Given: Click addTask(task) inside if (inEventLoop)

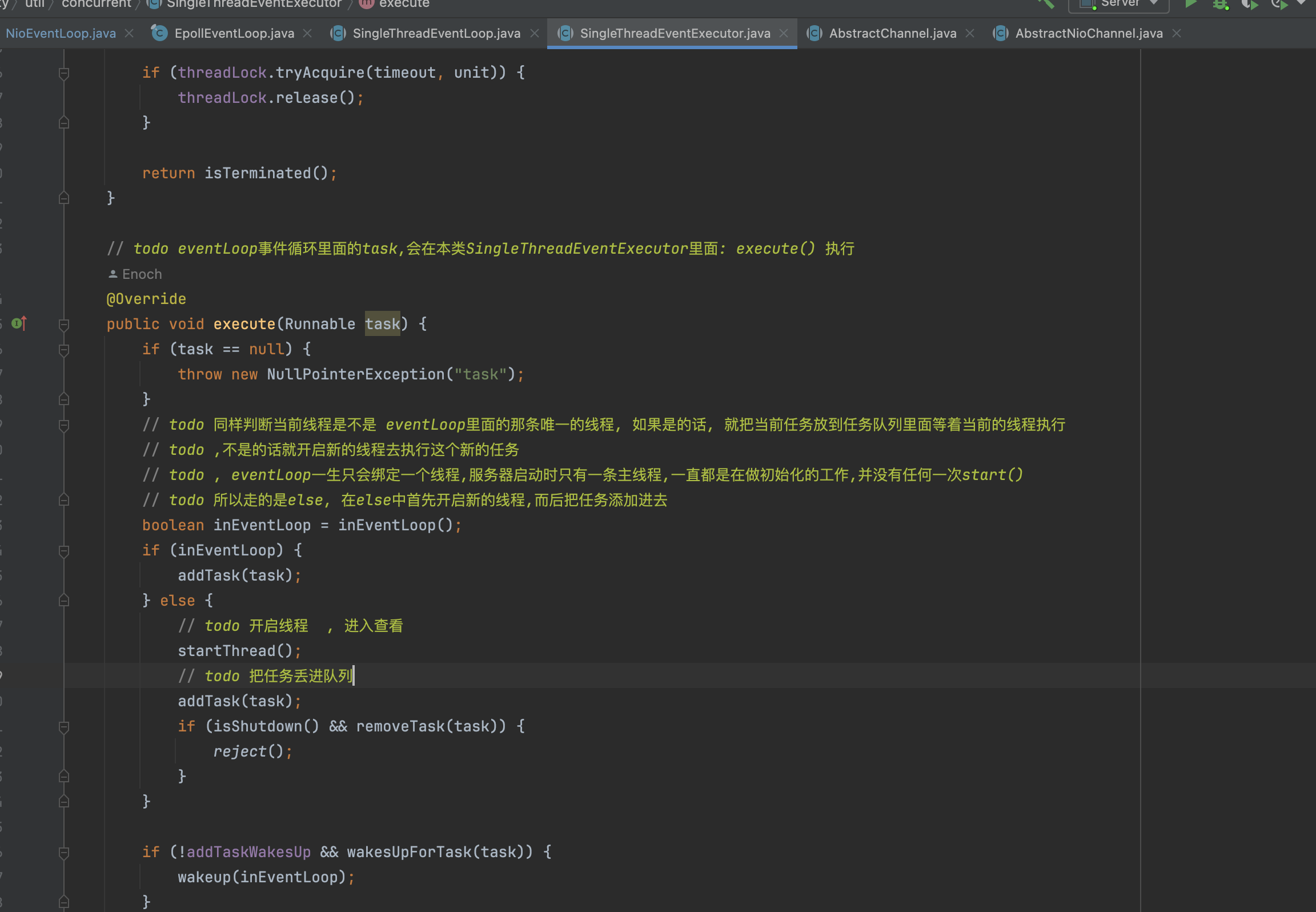Looking at the screenshot, I should pyautogui.click(x=235, y=575).
